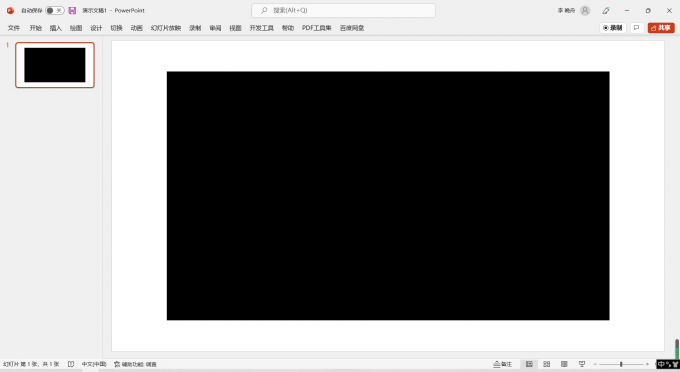680x372 pixels.
Task: Click into the 搜索(Alt+Q) search box
Action: [343, 10]
